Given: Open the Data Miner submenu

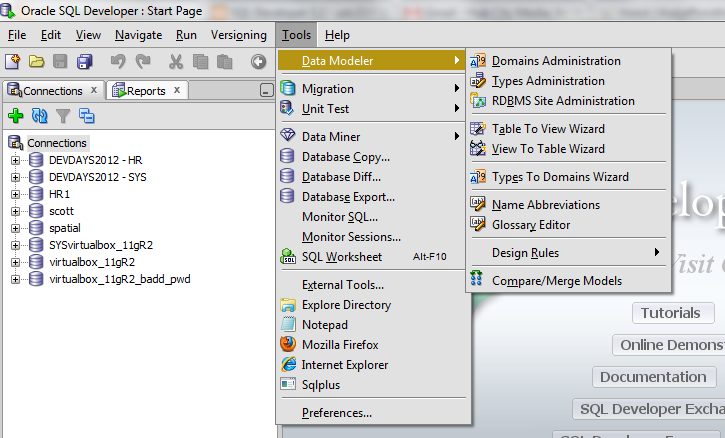Looking at the screenshot, I should (x=371, y=136).
